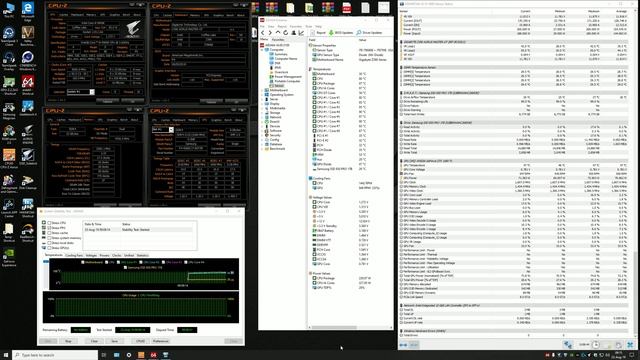This screenshot has height=360, width=640.
Task: Click HWiNFO bottom-left navigation arrows icon
Action: point(403,345)
